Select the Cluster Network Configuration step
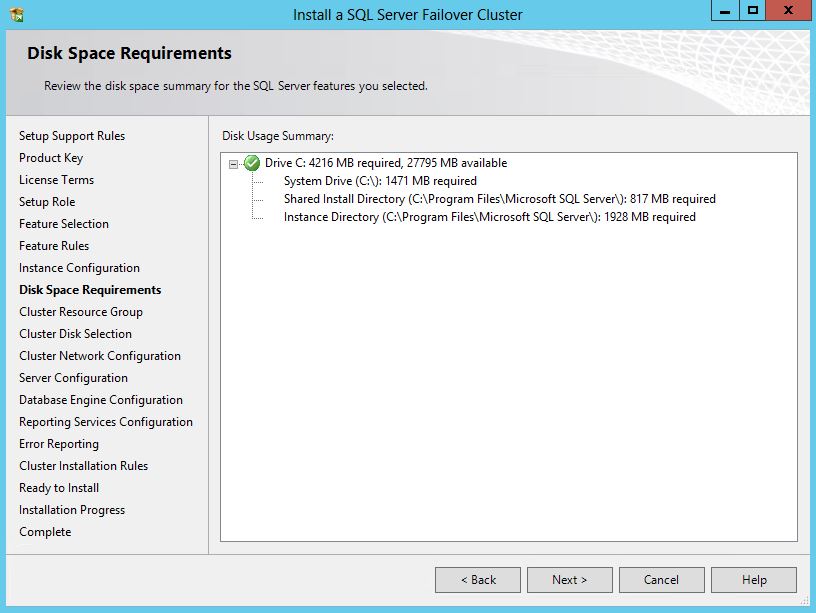This screenshot has height=613, width=816. (100, 356)
